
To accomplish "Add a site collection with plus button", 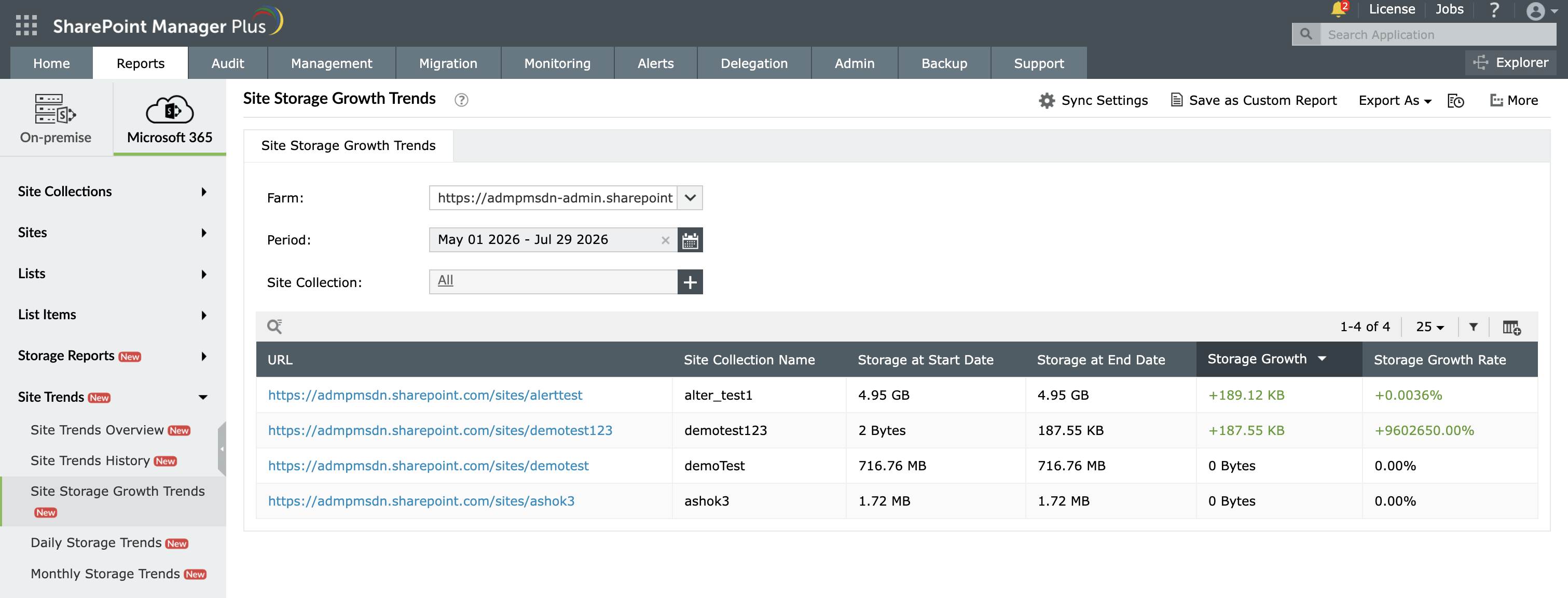I will click(690, 282).
